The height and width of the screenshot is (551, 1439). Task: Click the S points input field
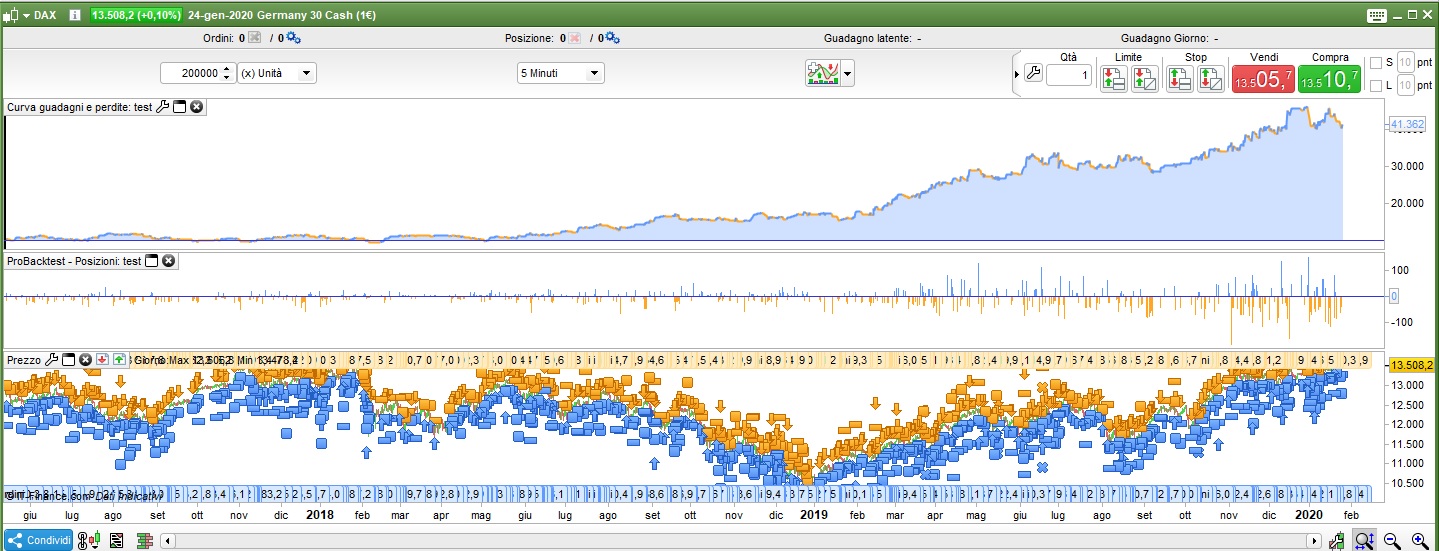(1405, 62)
